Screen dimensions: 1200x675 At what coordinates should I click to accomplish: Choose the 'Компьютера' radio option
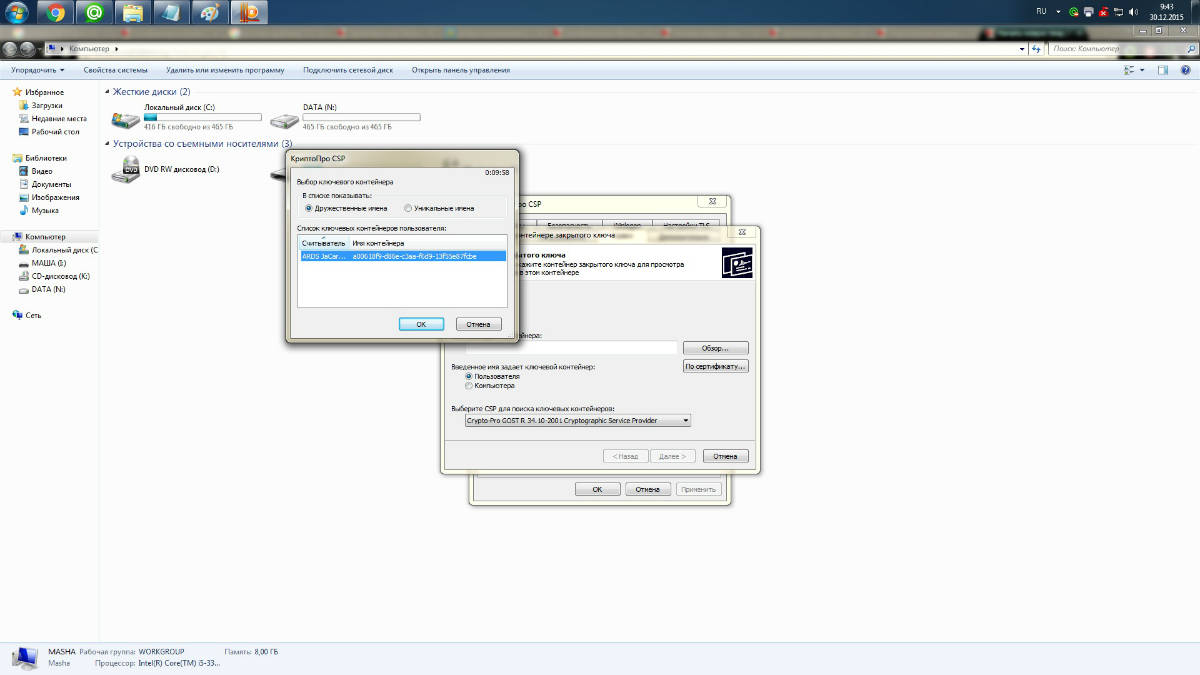point(468,385)
